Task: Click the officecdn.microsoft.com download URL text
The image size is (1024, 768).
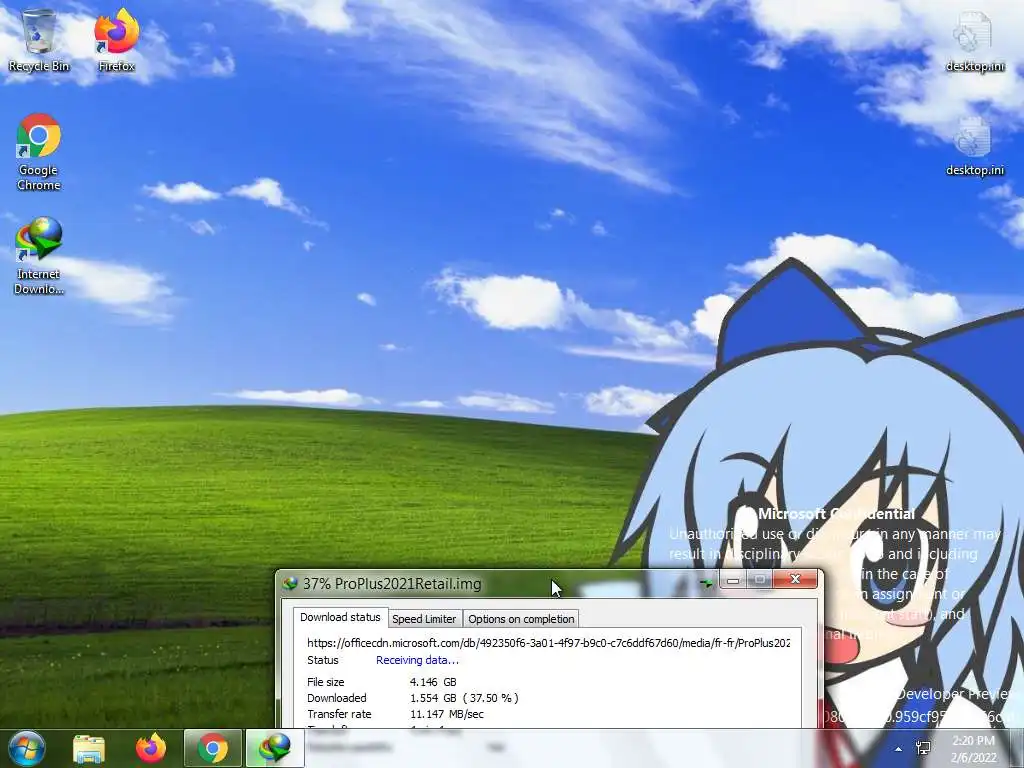Action: [x=549, y=643]
